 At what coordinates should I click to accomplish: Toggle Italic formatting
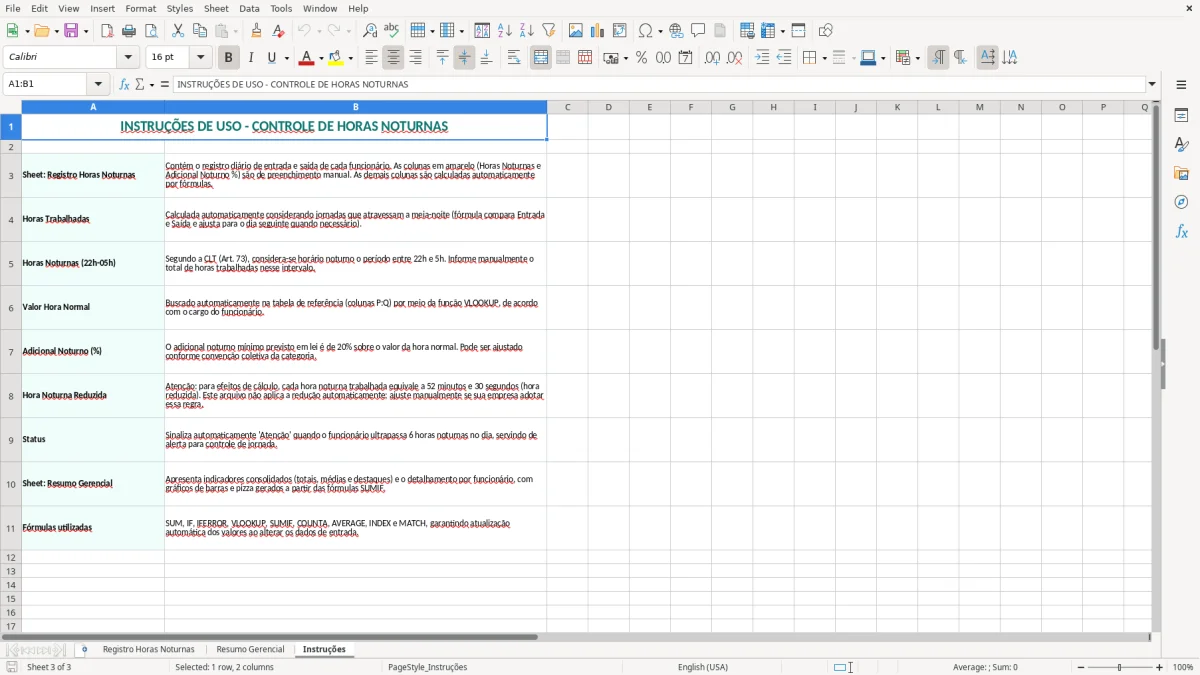click(x=251, y=58)
